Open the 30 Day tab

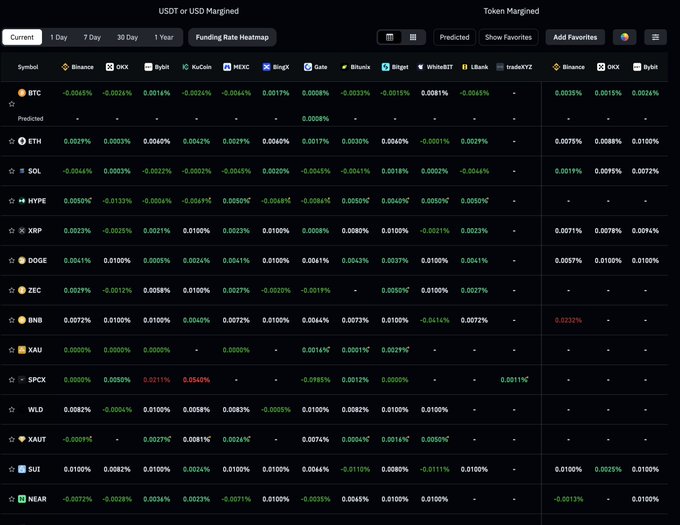coord(128,37)
